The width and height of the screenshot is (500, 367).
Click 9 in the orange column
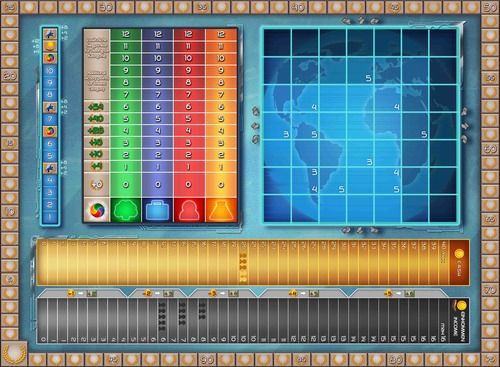tap(221, 70)
